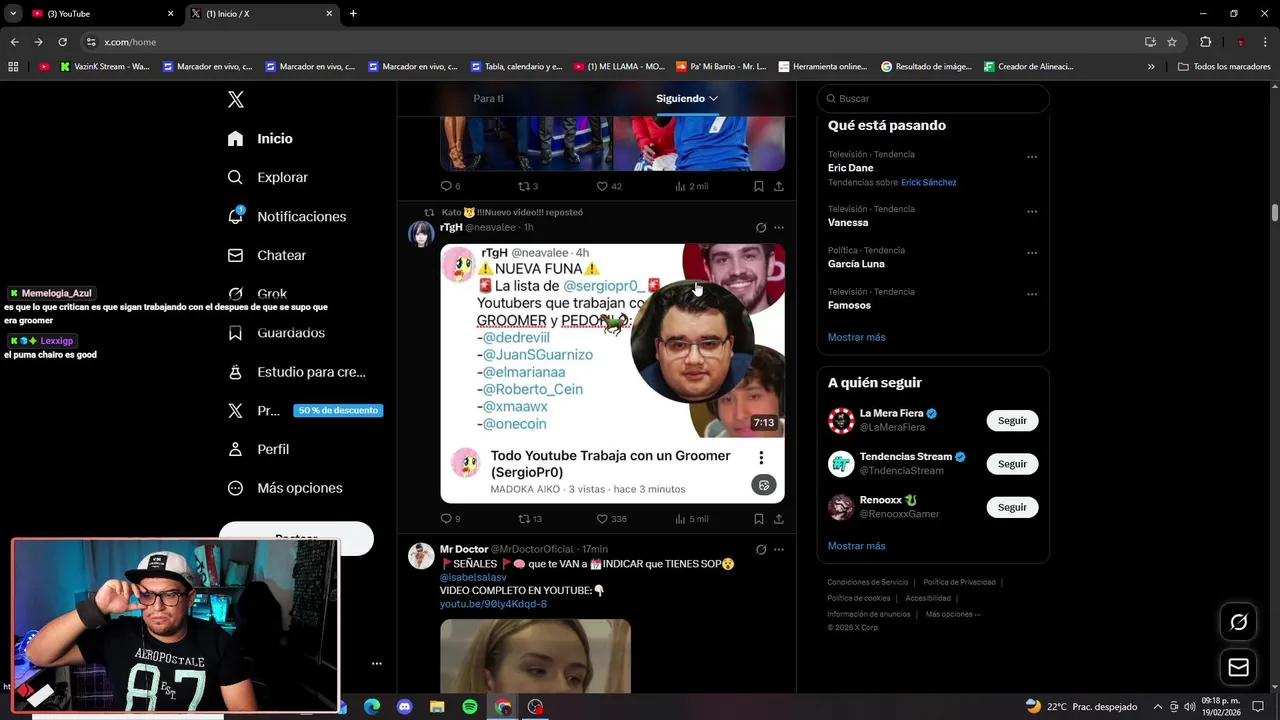Switch to the Para ti tab
This screenshot has width=1280, height=720.
(488, 98)
